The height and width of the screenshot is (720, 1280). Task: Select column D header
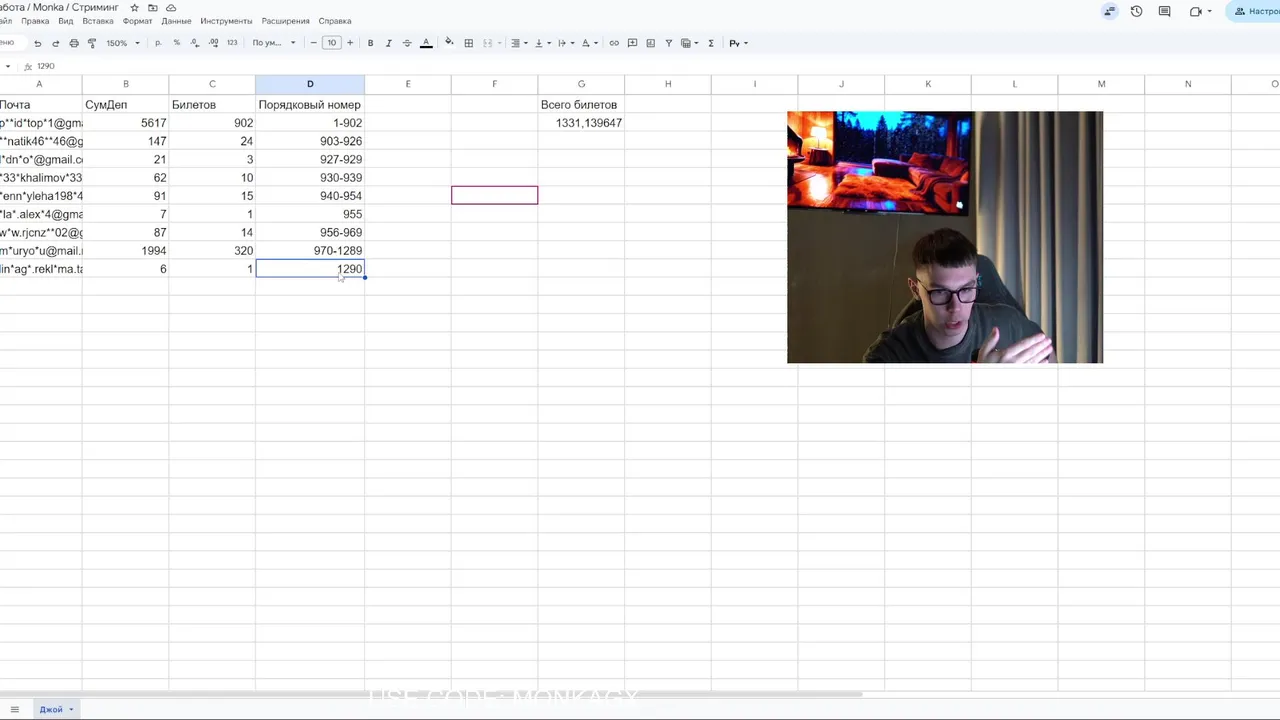tap(310, 84)
